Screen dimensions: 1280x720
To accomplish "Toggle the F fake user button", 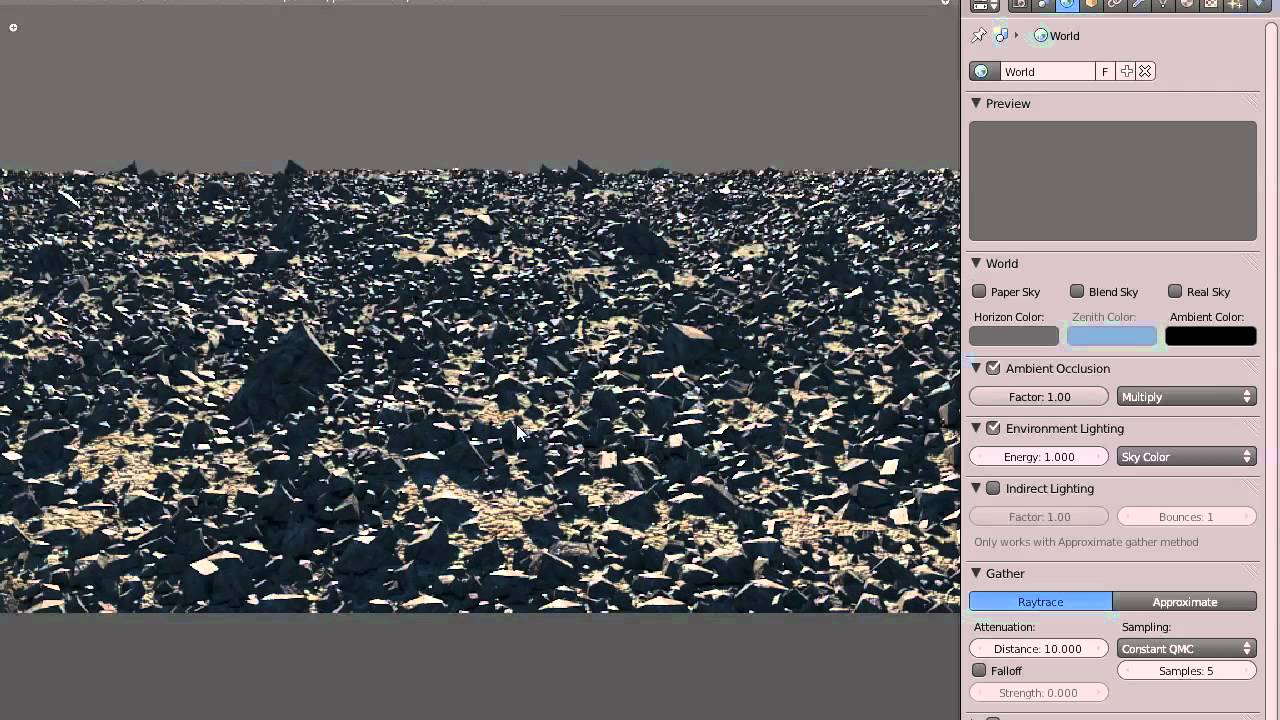I will tap(1105, 72).
